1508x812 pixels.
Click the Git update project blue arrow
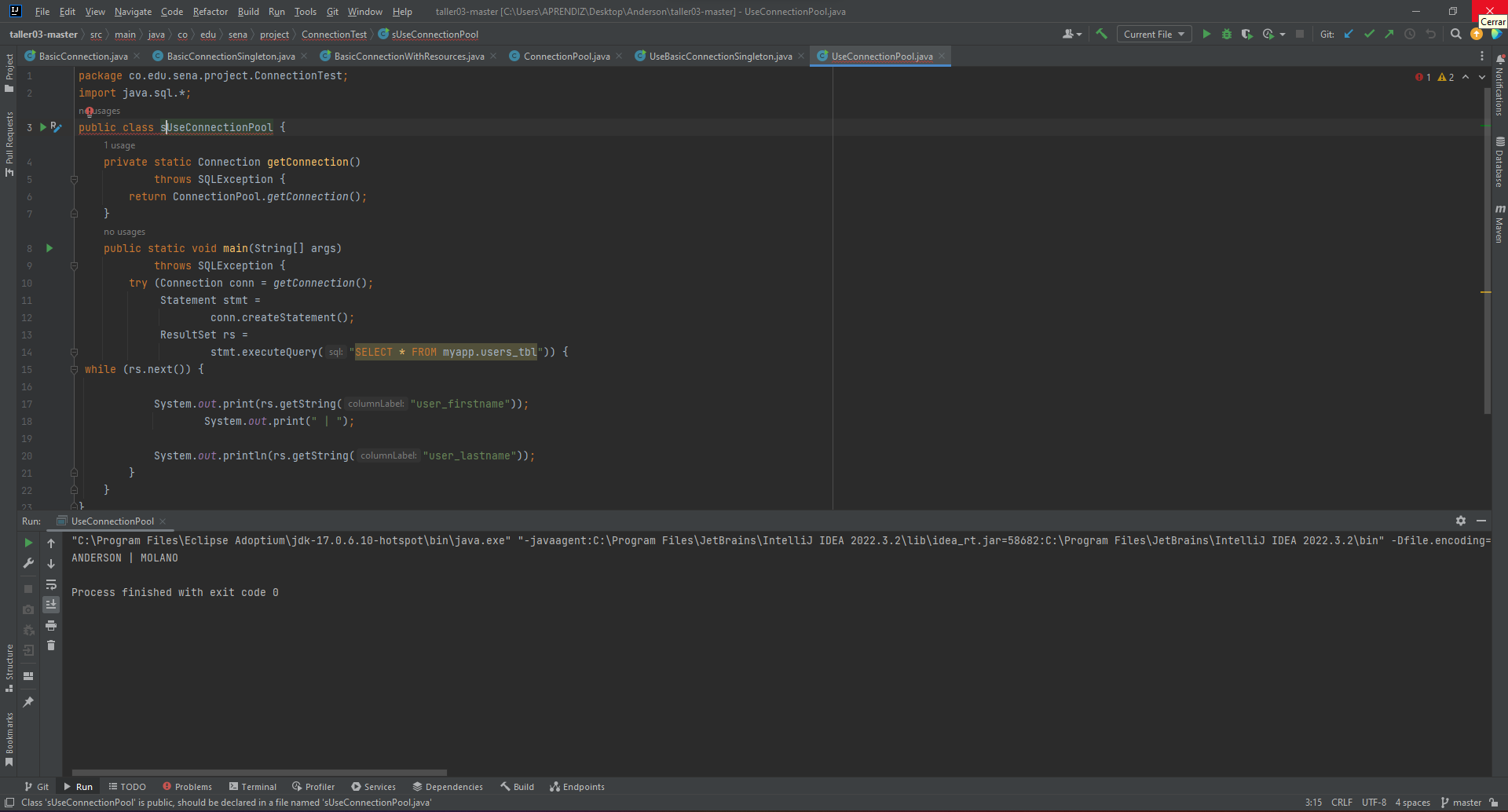pyautogui.click(x=1349, y=34)
